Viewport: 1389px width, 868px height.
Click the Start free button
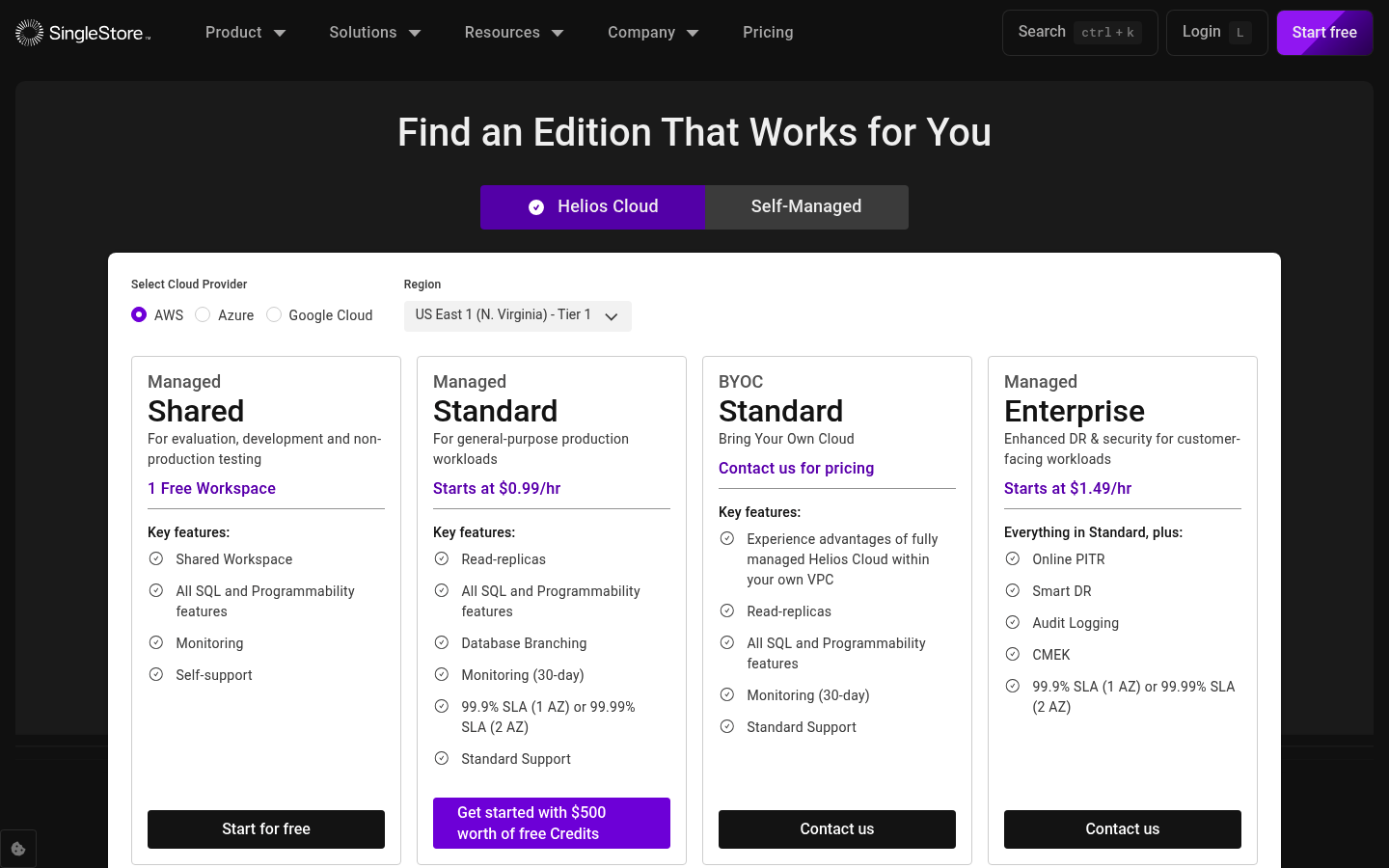(x=1324, y=33)
